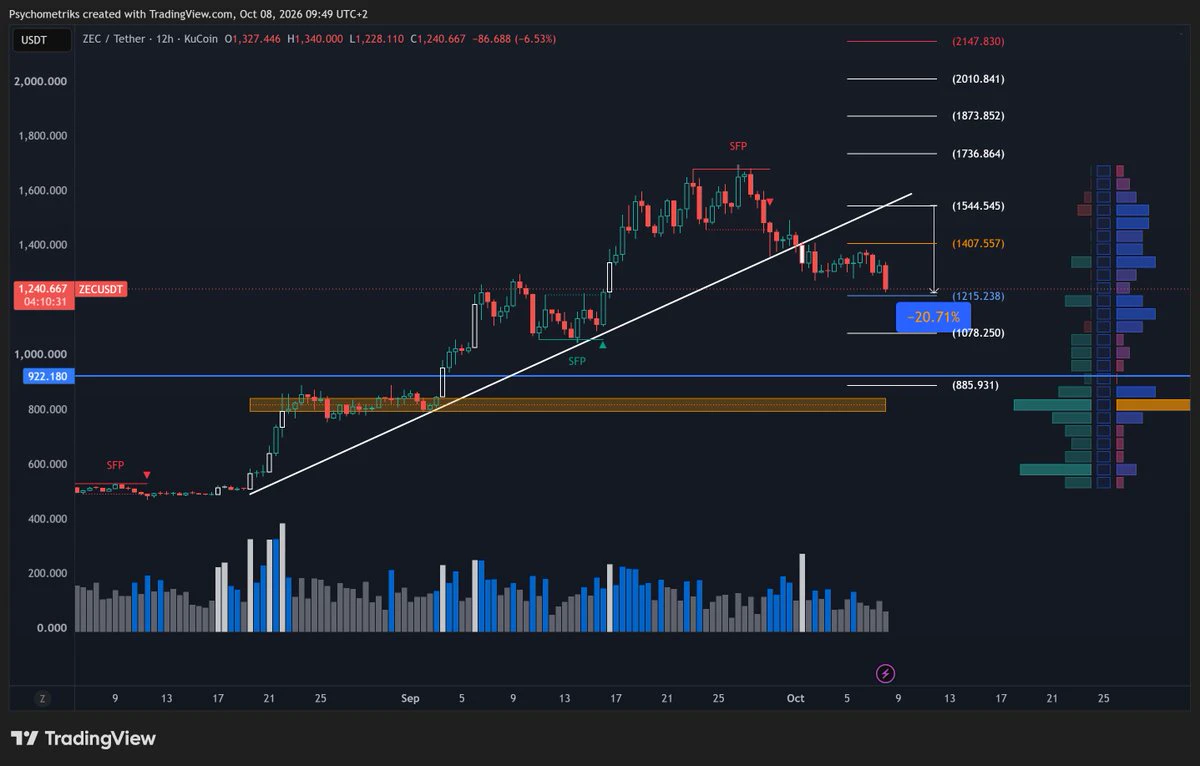
Task: Select the (2010.841) level label
Action: click(978, 79)
